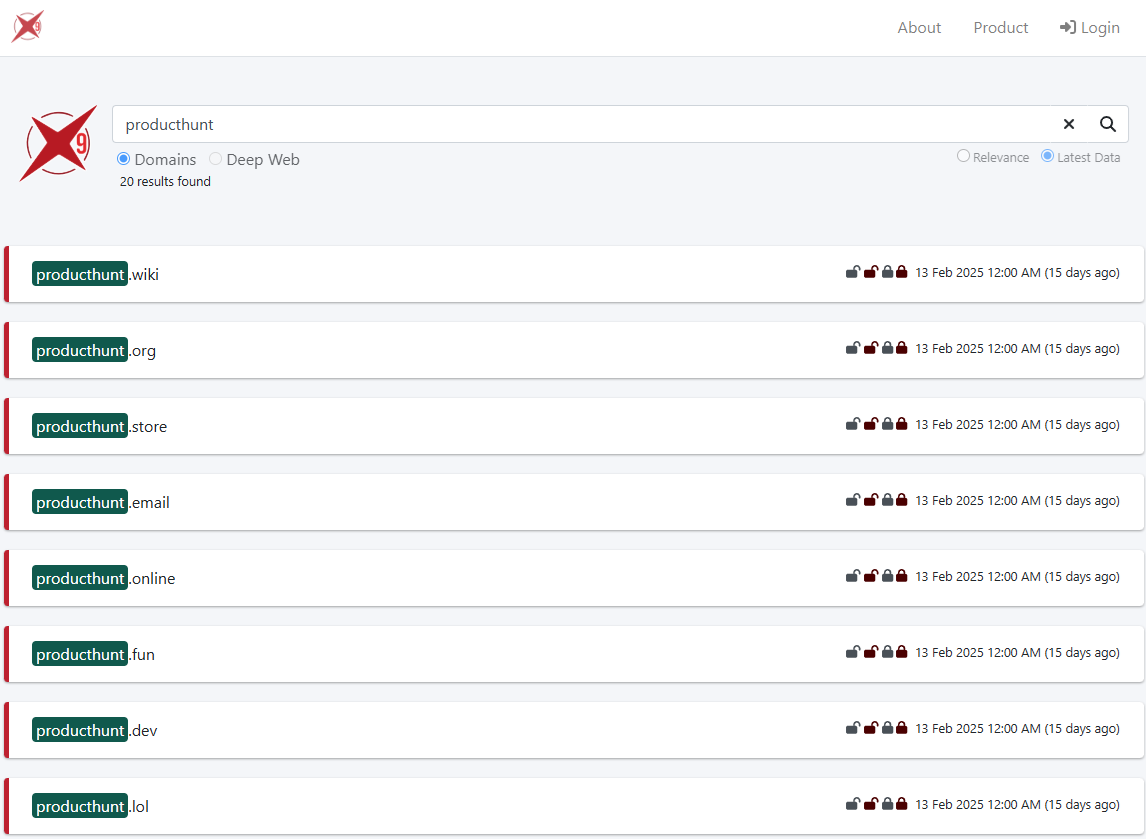This screenshot has height=839, width=1146.
Task: Click red closed lock icon in producthunt.store row
Action: (902, 424)
